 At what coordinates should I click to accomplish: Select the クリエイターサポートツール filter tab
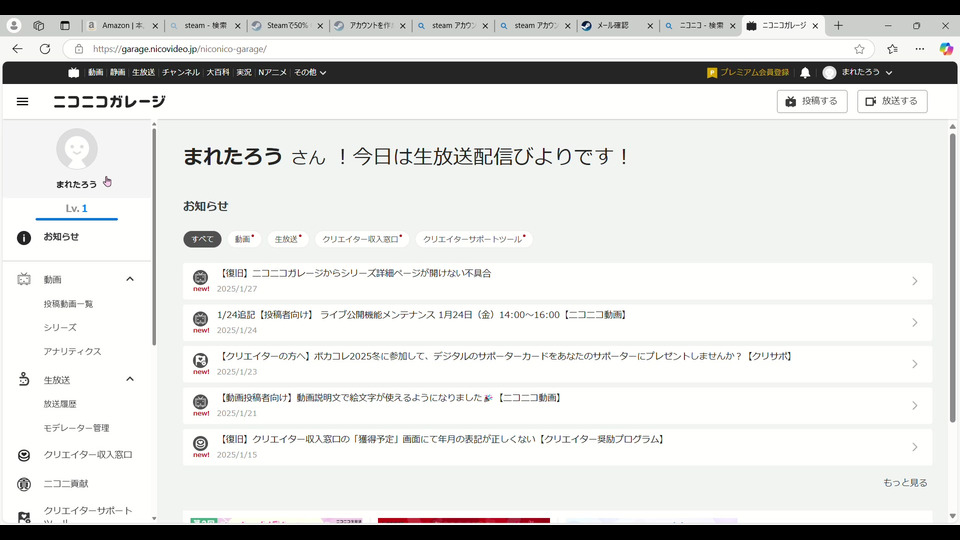click(x=474, y=239)
